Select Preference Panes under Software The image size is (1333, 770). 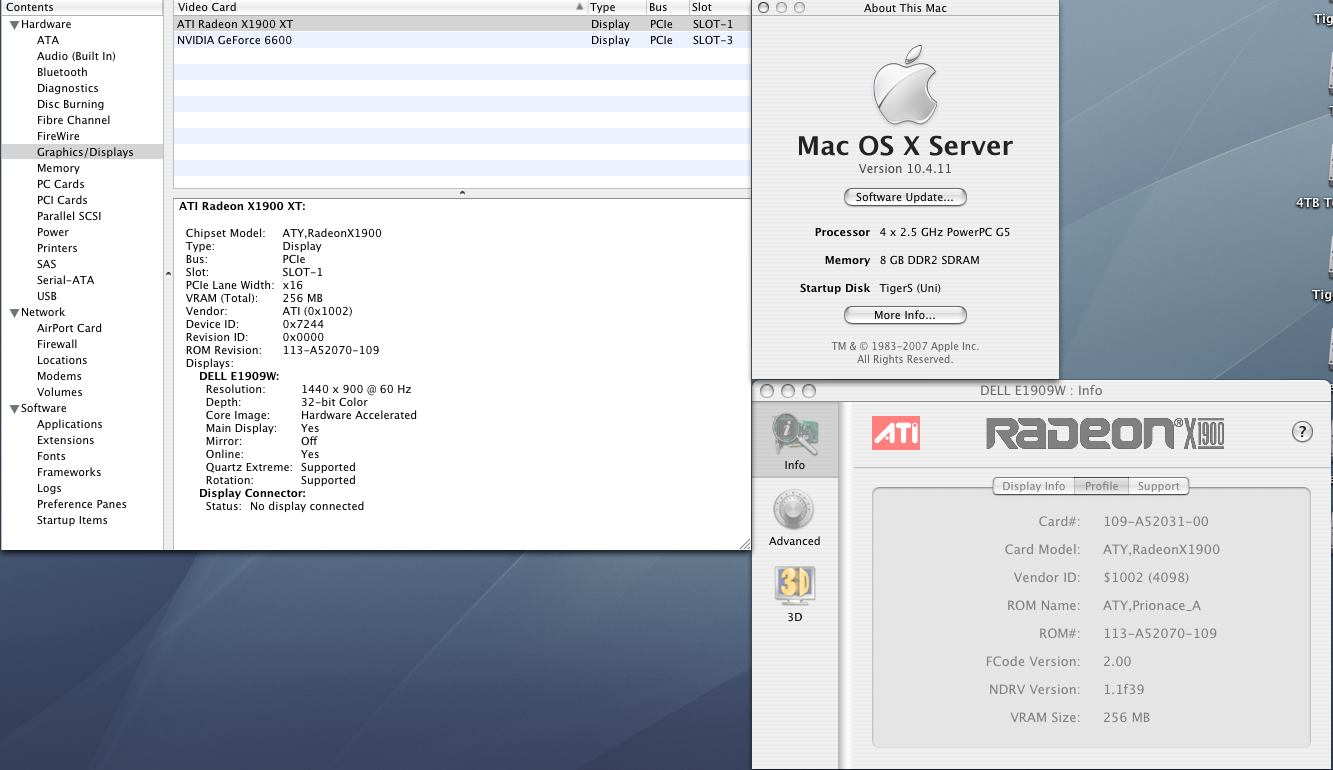(82, 504)
